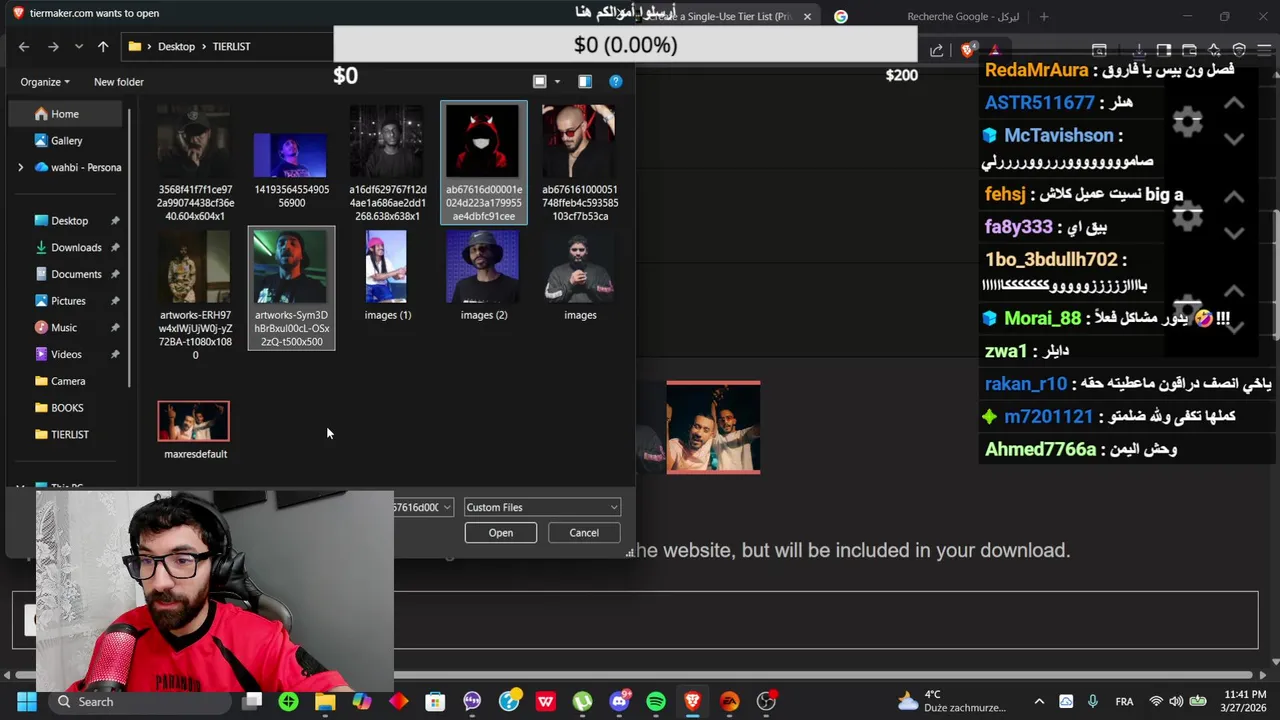The height and width of the screenshot is (720, 1280).
Task: Create a New folder
Action: click(119, 82)
